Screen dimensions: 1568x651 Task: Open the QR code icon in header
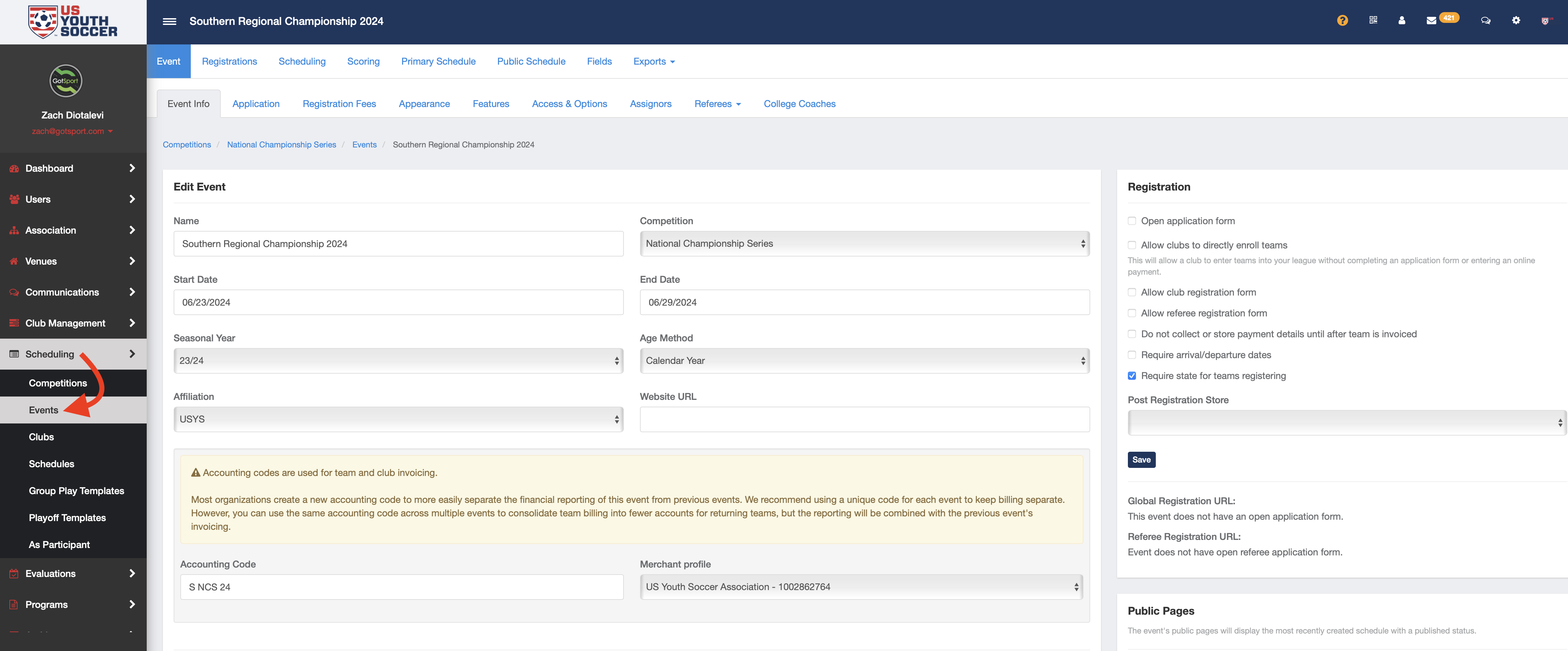(1373, 20)
